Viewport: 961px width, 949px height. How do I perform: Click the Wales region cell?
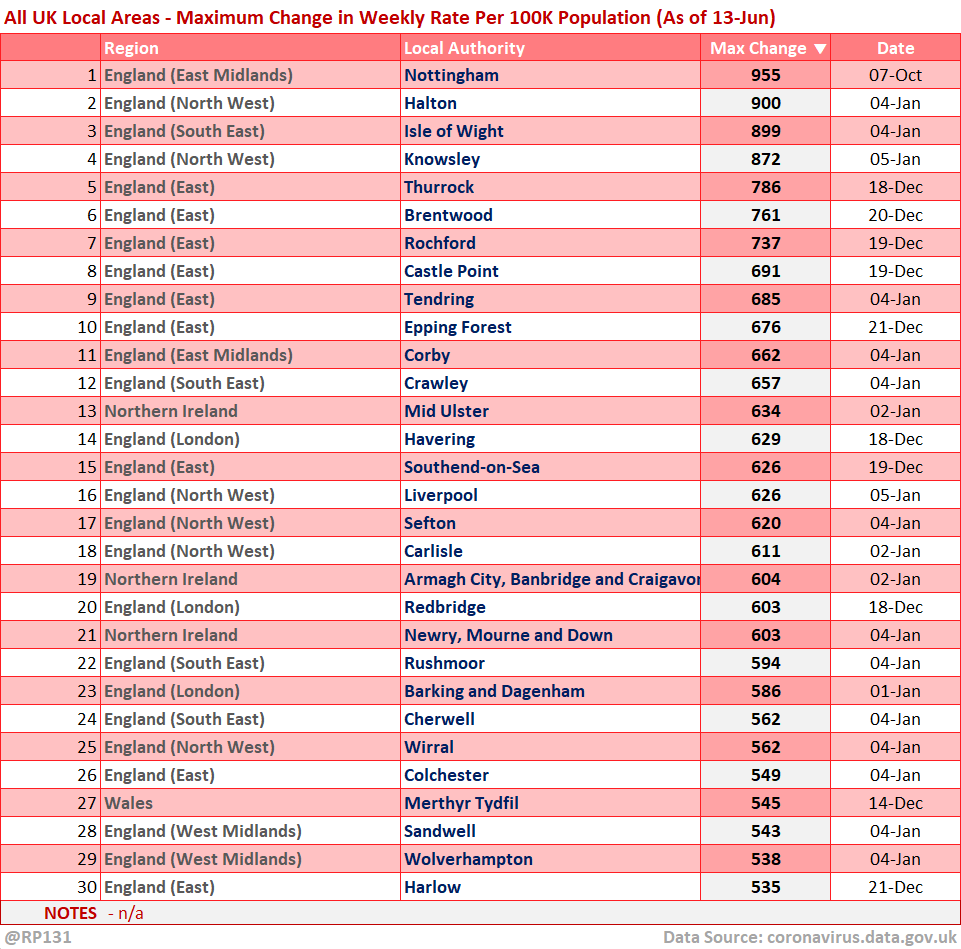(127, 803)
